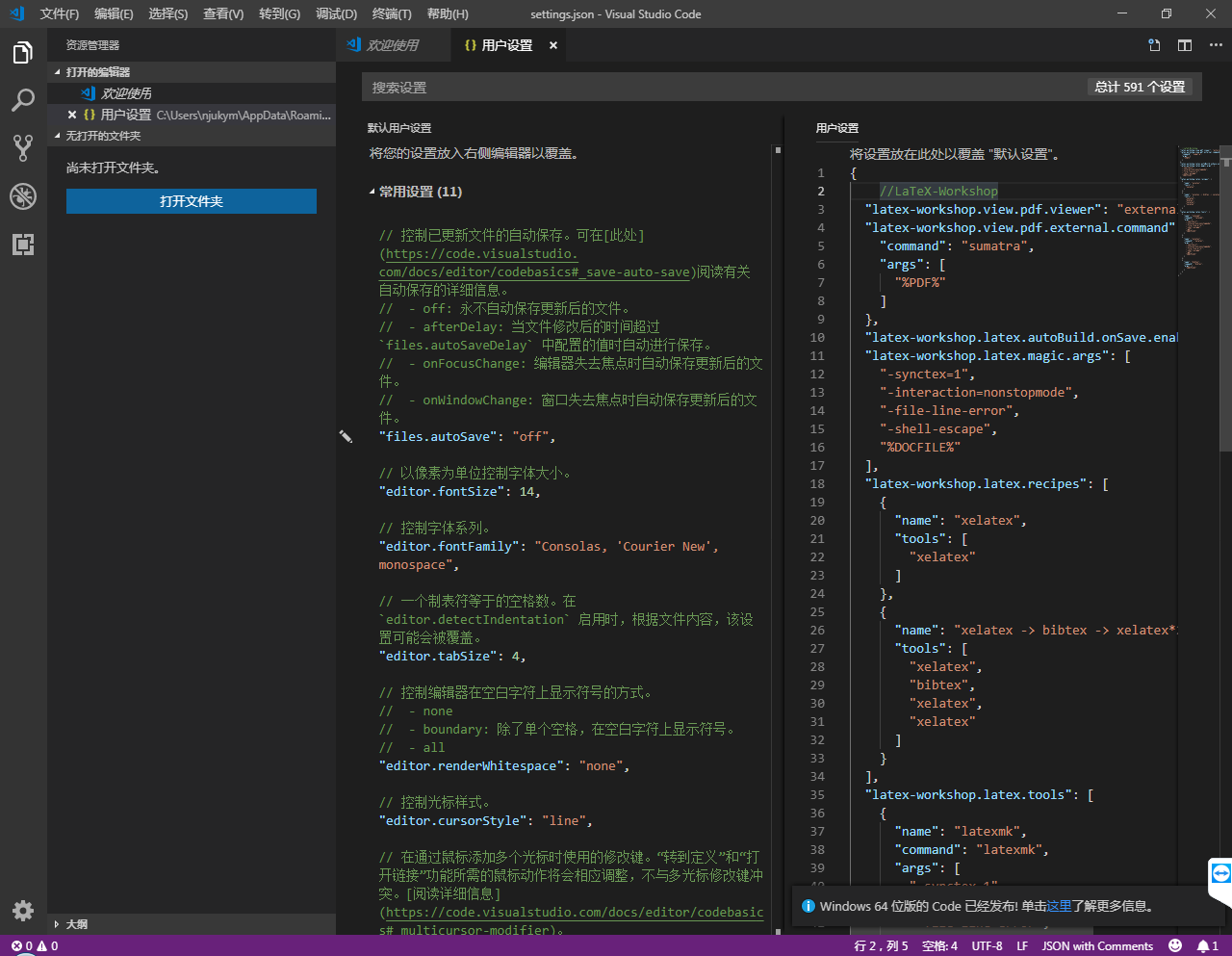Close 用户设置 in open editors list
The height and width of the screenshot is (956, 1232).
pos(72,115)
